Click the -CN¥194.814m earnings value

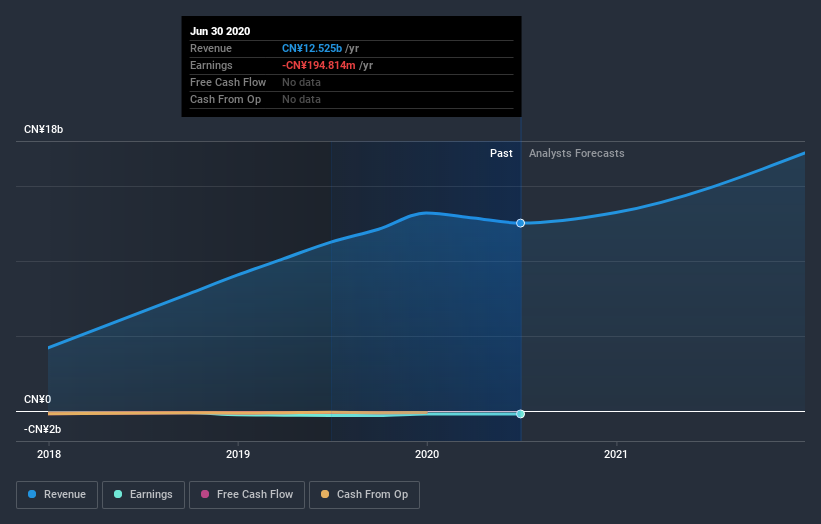319,65
